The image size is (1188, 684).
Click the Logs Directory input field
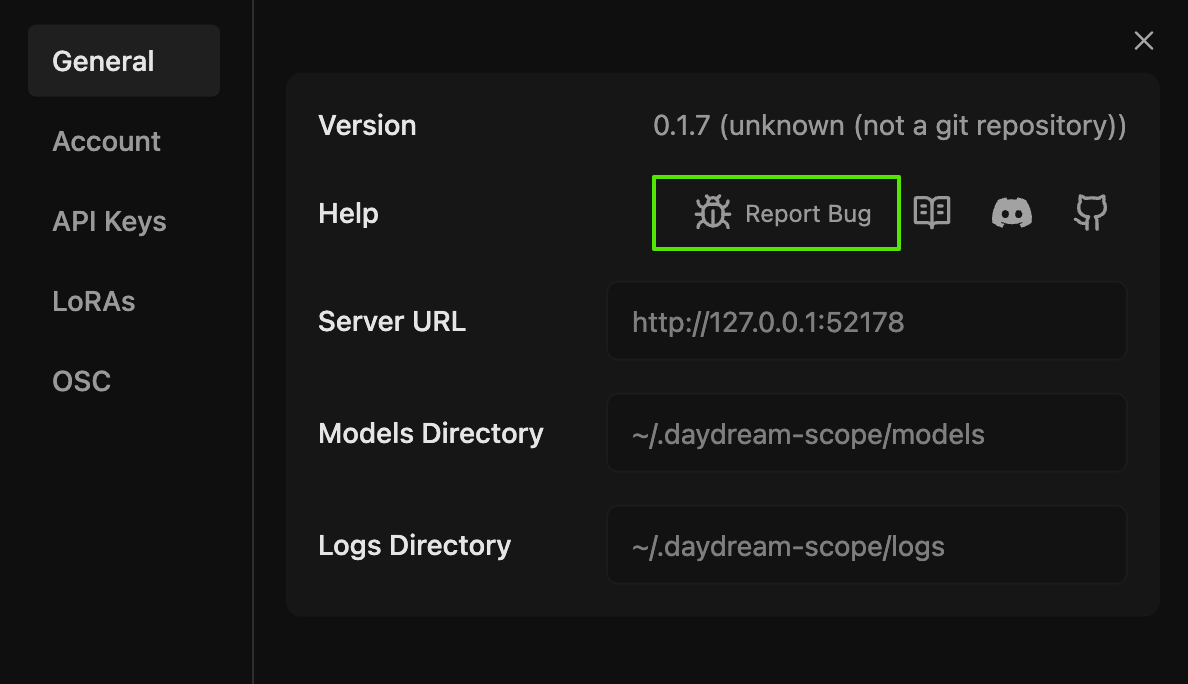coord(866,545)
